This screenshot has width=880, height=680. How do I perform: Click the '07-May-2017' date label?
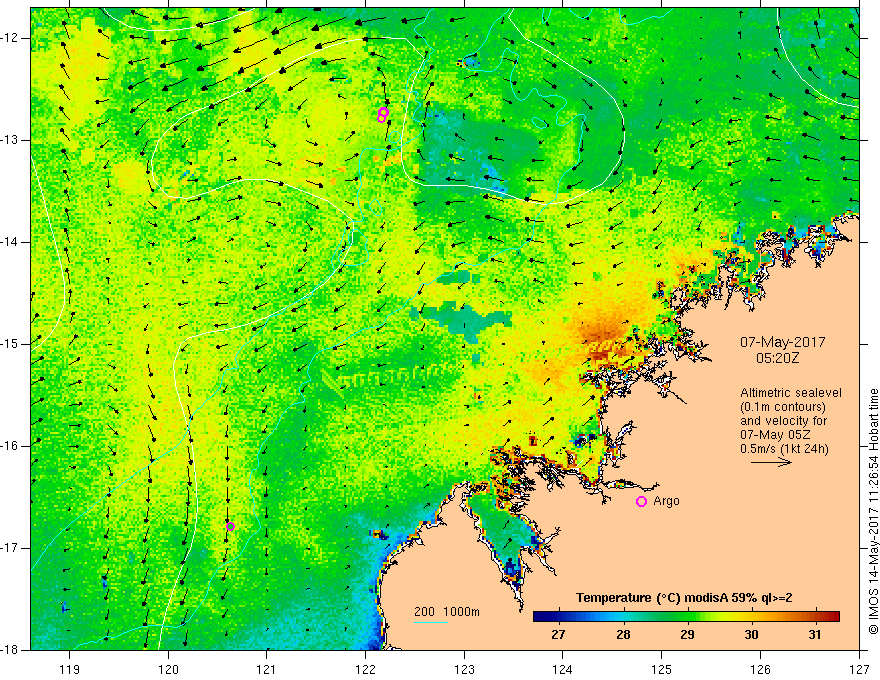(x=782, y=342)
